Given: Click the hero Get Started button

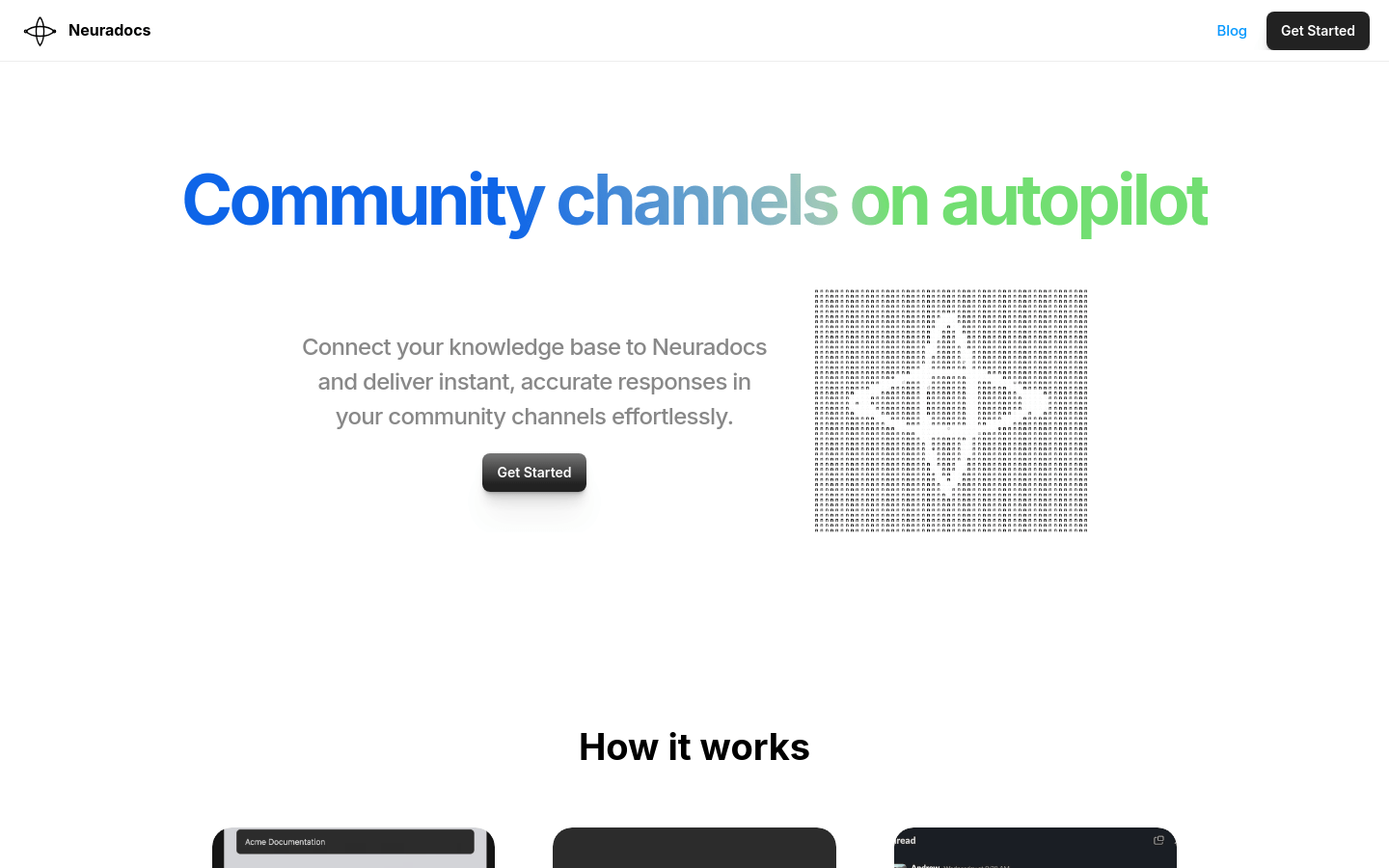Looking at the screenshot, I should pos(534,473).
